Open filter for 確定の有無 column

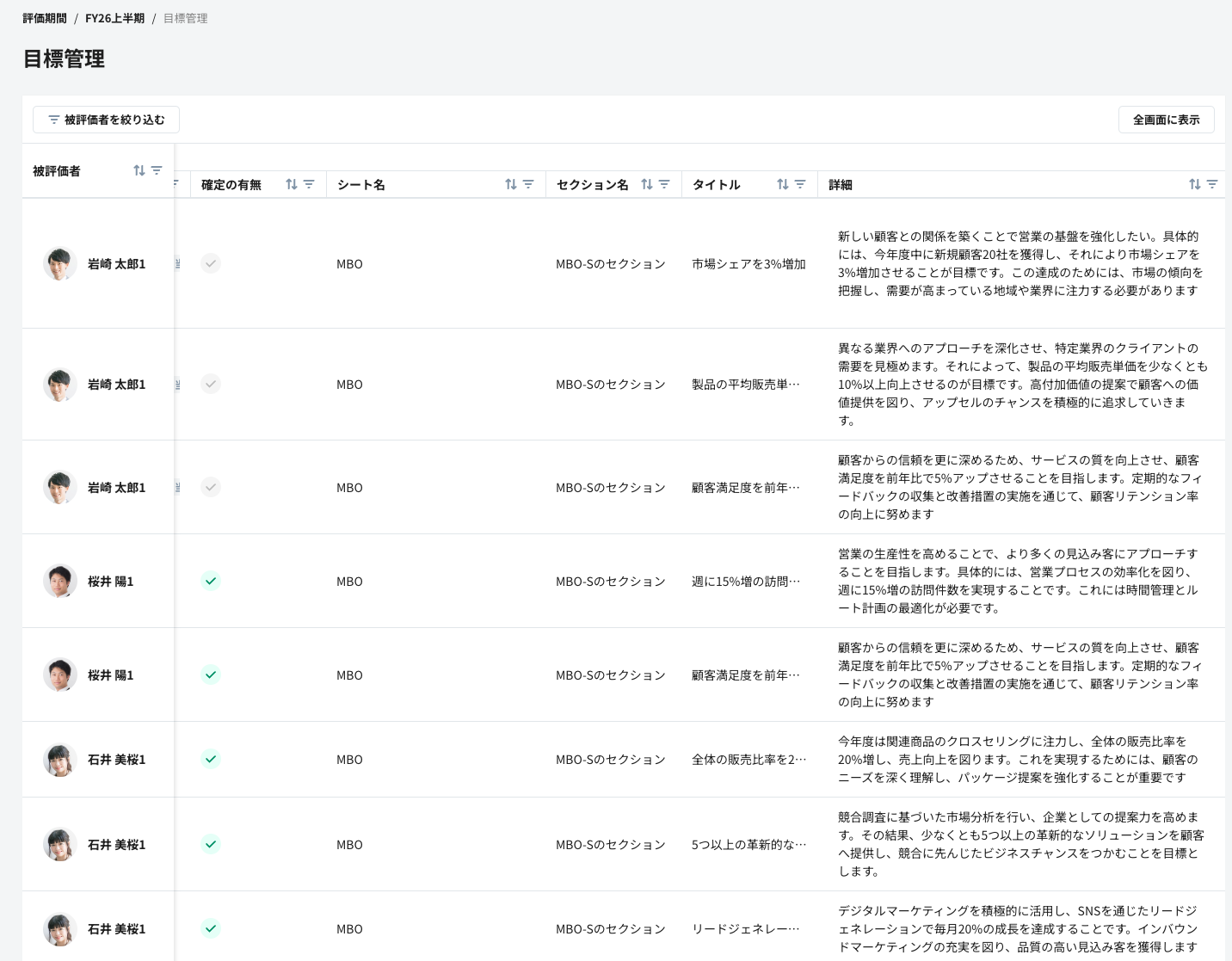309,184
